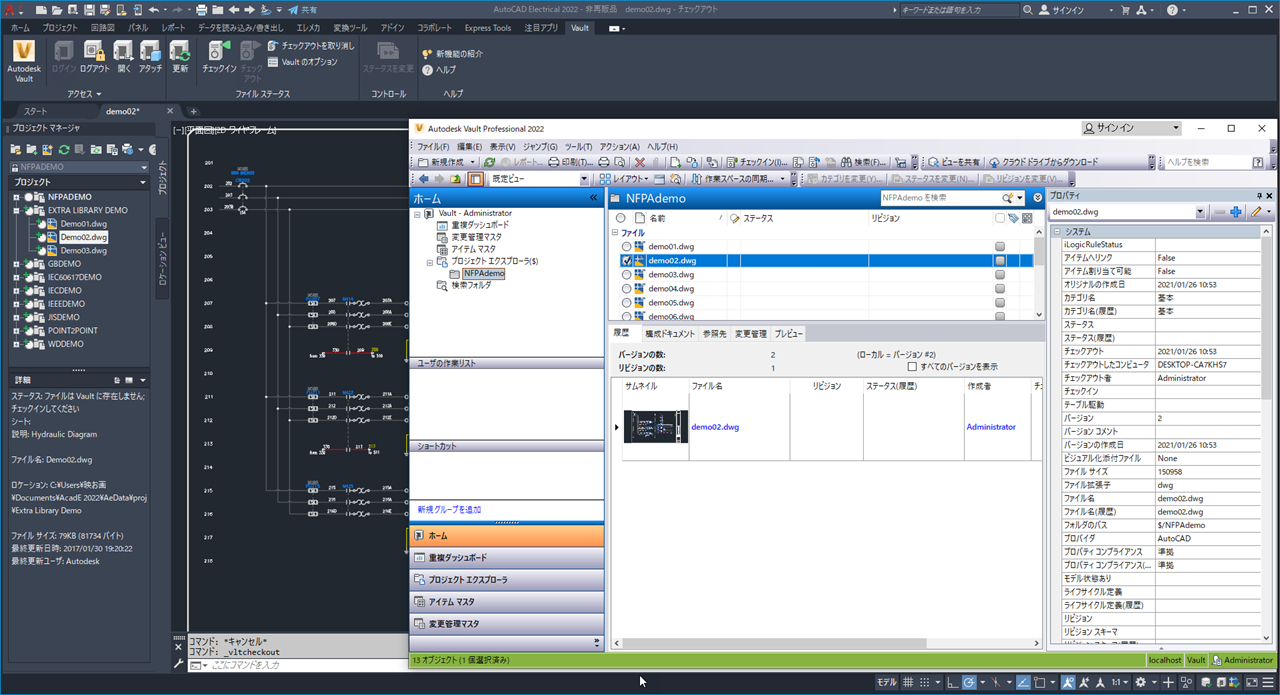
Task: Check すべてのバージョンを表示
Action: 912,367
